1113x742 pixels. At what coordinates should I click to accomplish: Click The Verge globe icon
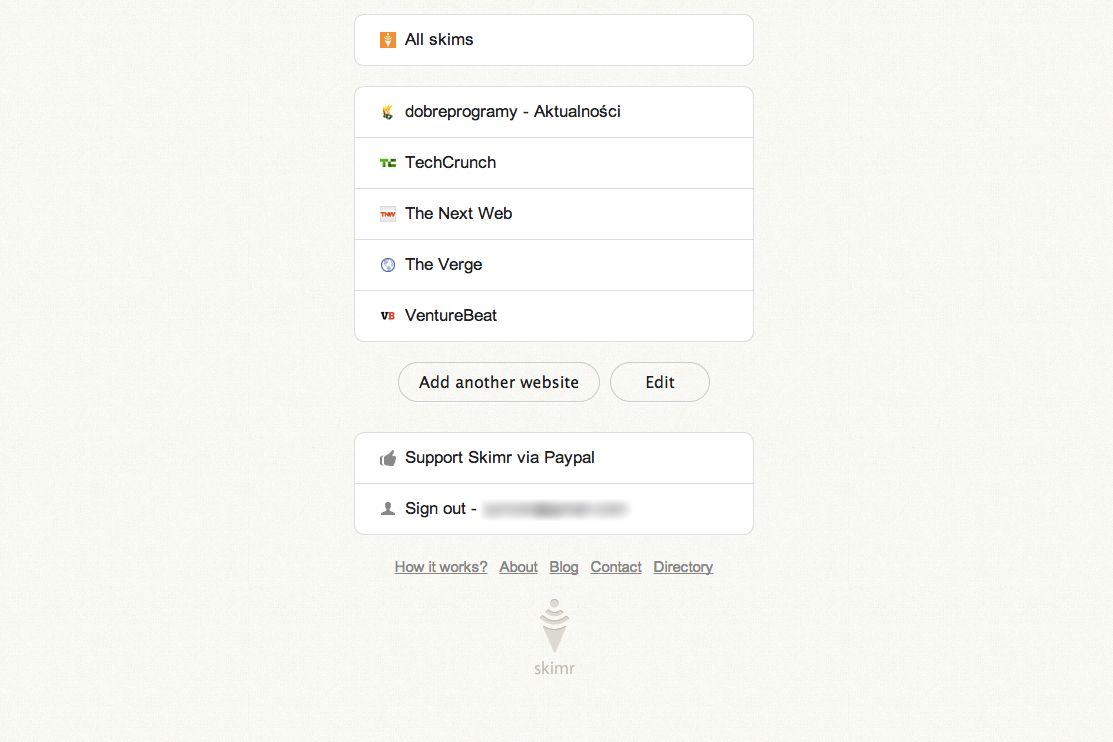[x=388, y=265]
